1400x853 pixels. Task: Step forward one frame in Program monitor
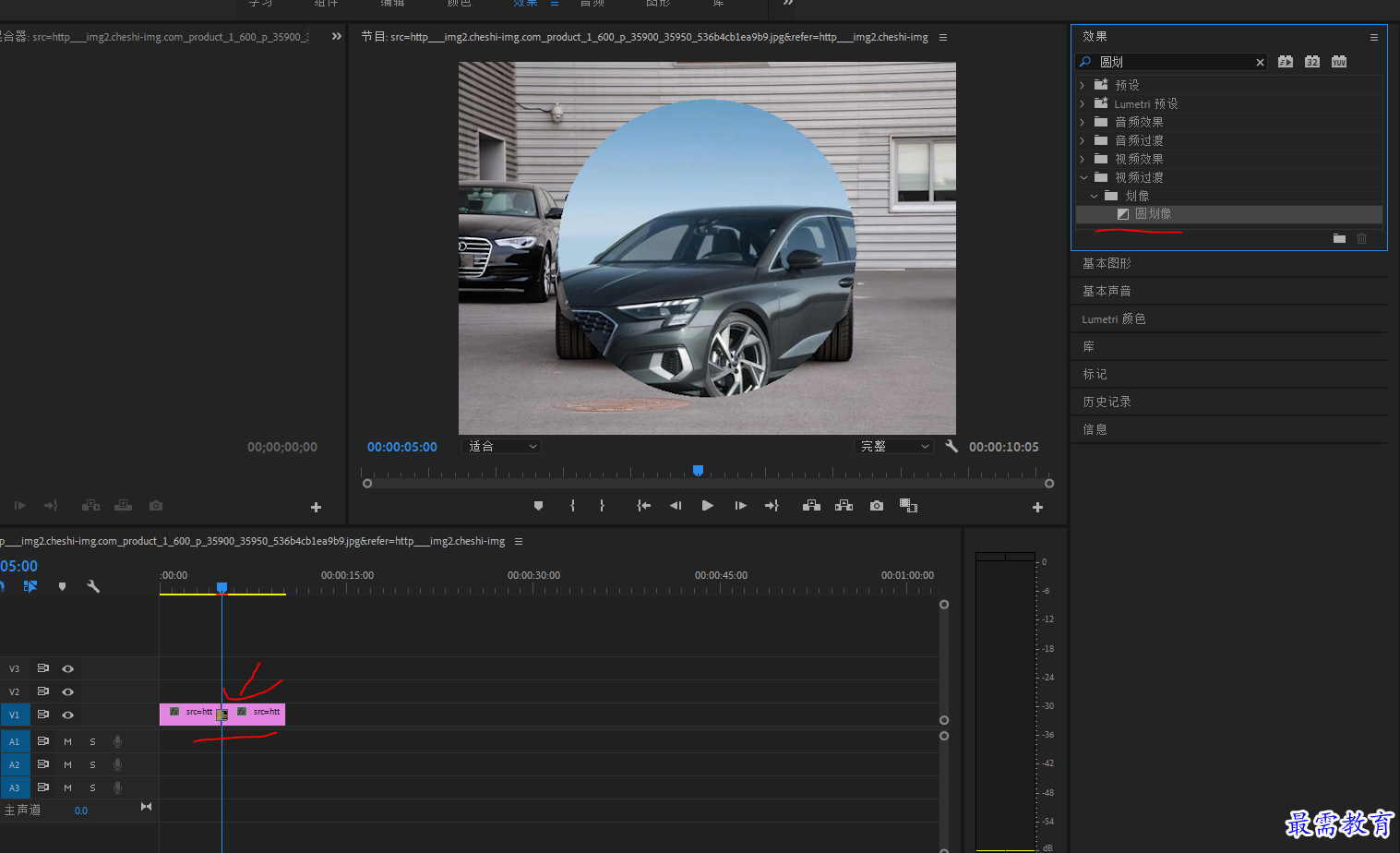click(740, 506)
